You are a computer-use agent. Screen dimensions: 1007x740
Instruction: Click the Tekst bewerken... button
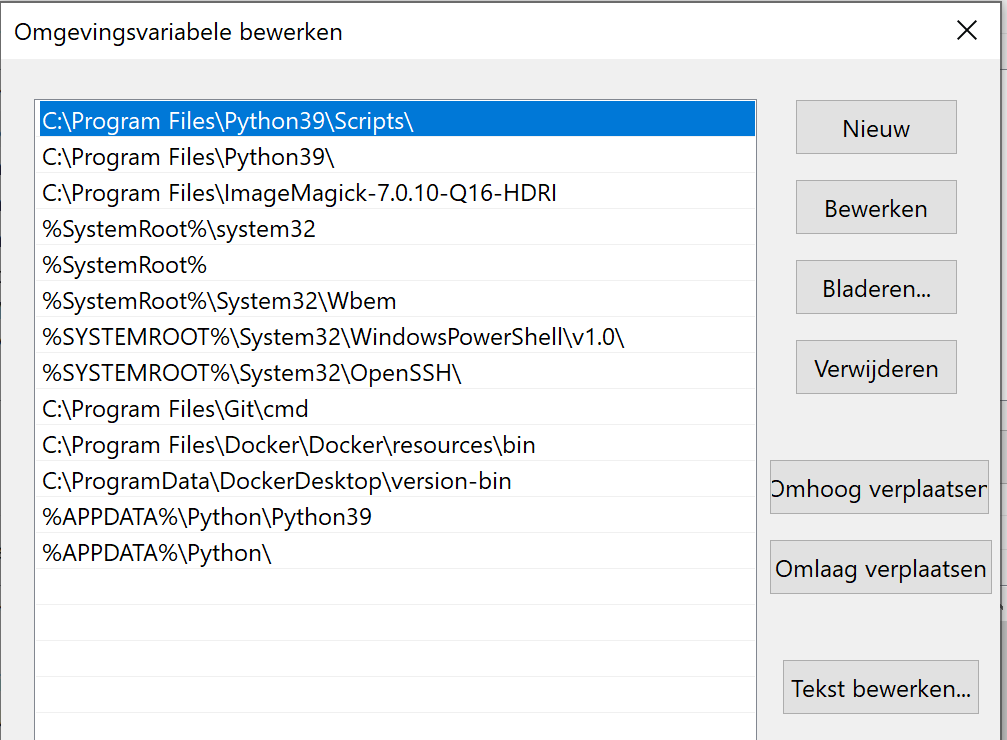tap(880, 688)
